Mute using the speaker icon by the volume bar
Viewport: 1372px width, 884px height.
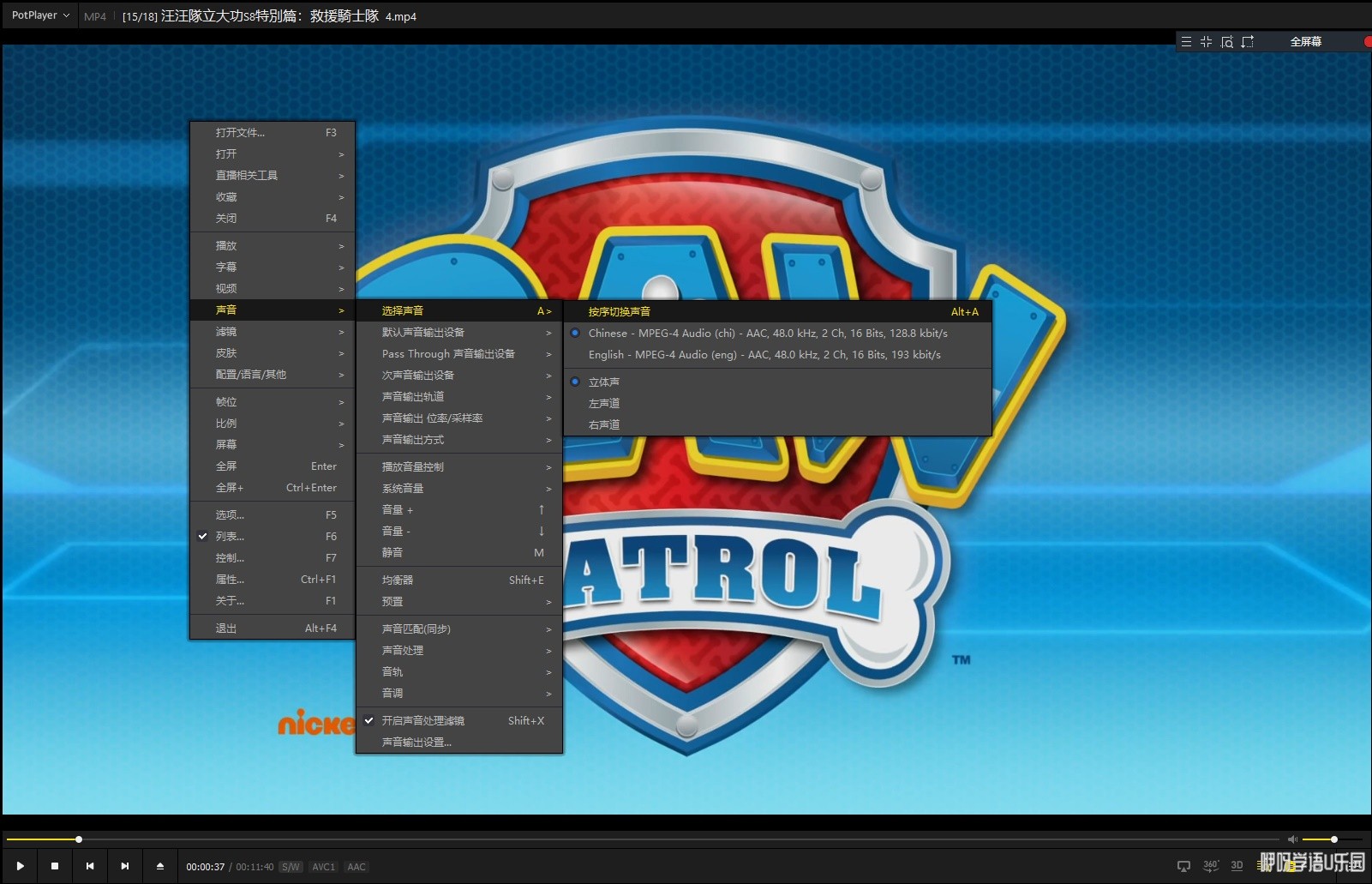click(x=1293, y=839)
